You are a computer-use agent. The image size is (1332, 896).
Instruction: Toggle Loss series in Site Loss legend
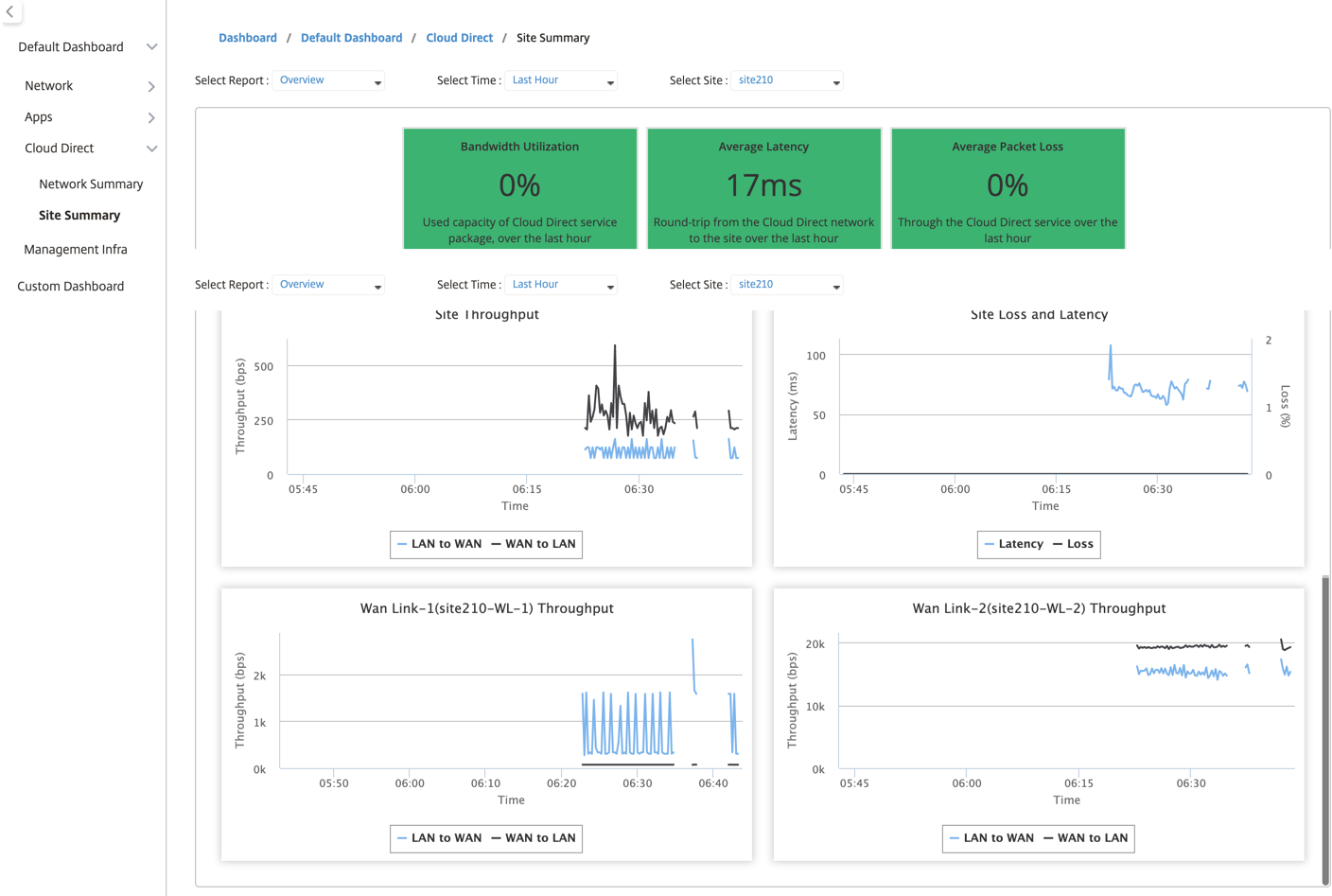pos(1073,544)
